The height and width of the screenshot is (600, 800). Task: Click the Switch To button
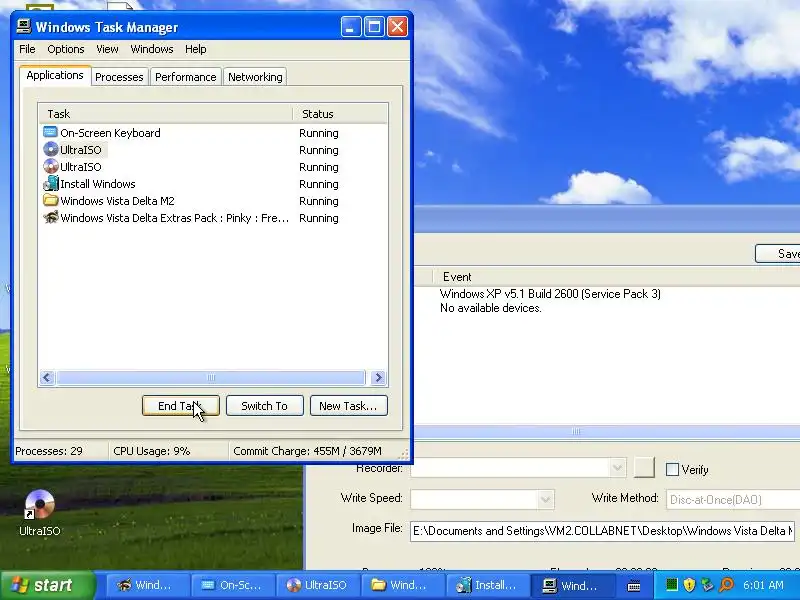[x=264, y=406]
